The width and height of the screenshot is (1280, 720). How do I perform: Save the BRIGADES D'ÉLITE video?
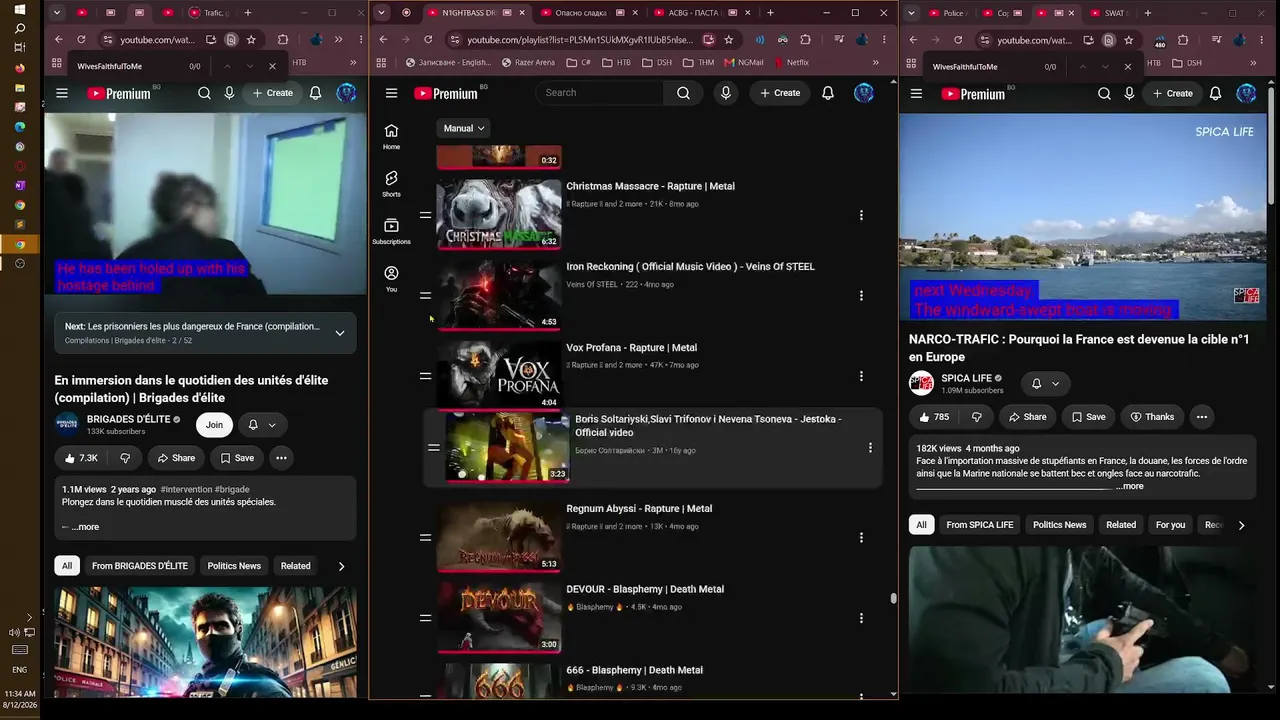[237, 458]
